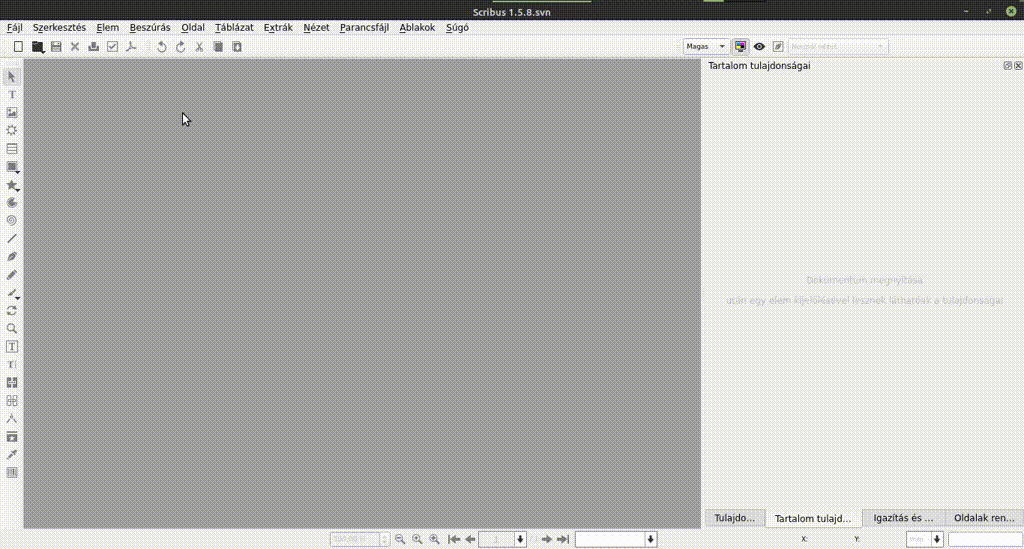Select the edit frame contents tool
Screen dimensions: 1024x549
12,347
